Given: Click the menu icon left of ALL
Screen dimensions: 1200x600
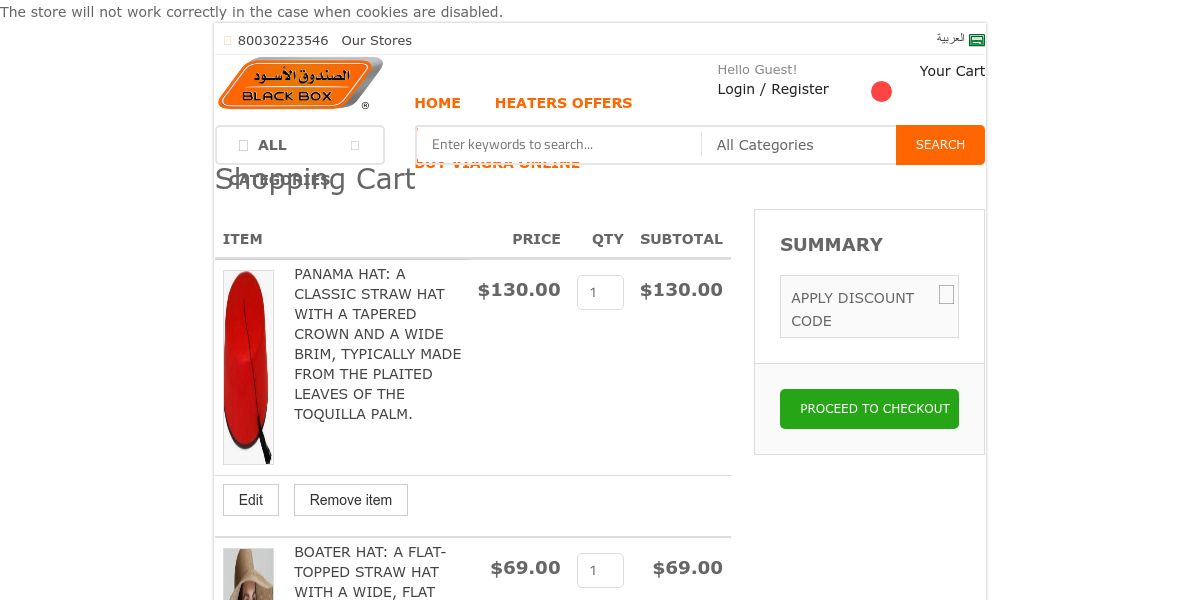Looking at the screenshot, I should (243, 145).
